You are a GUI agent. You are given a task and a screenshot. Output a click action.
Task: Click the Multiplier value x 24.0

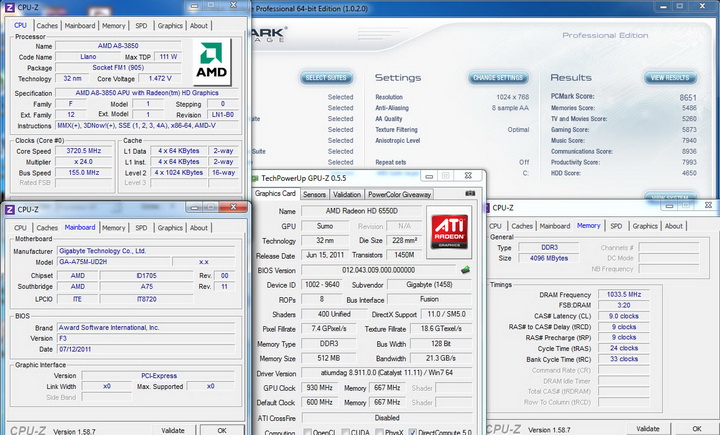pyautogui.click(x=84, y=162)
